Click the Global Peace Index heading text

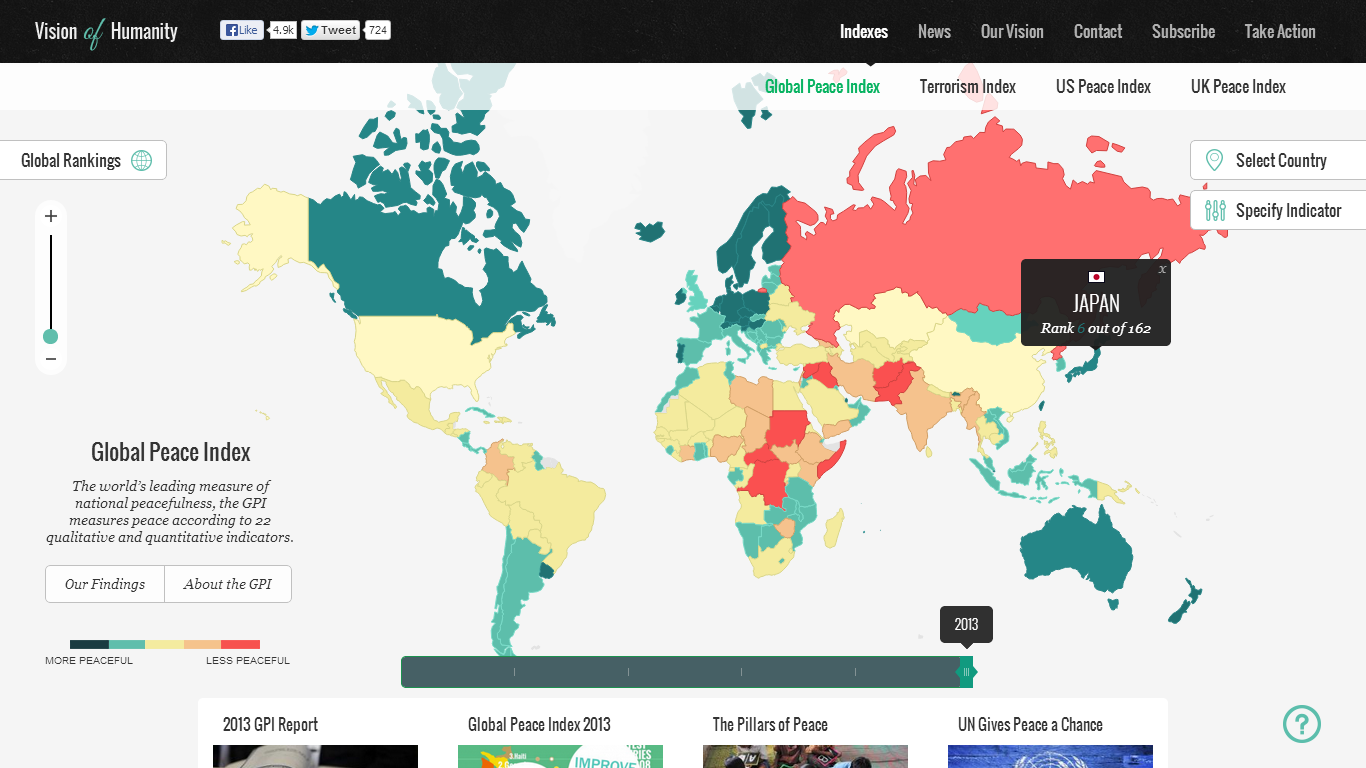click(171, 452)
